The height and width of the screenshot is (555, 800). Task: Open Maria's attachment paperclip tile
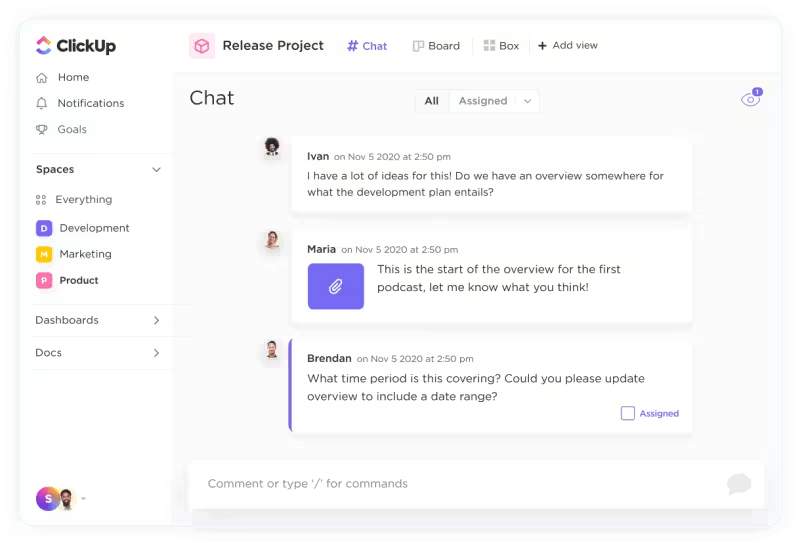pos(336,286)
